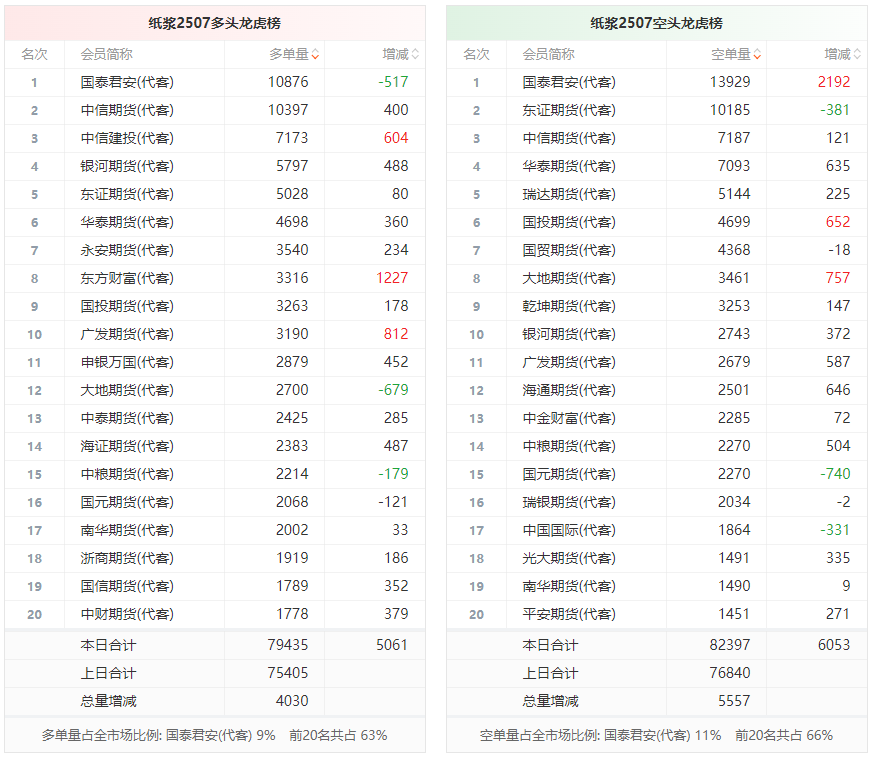Viewport: 872px width, 758px height.
Task: Click previous-day long total 75405
Action: coord(288,673)
